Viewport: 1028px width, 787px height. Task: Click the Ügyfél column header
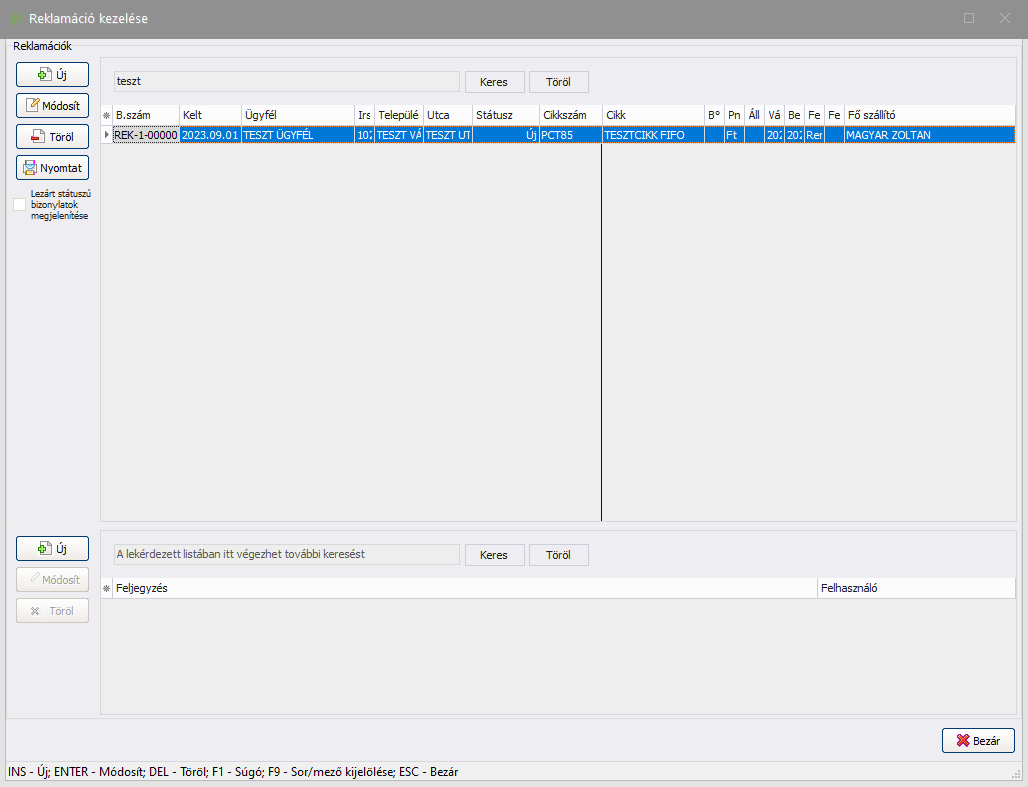pyautogui.click(x=298, y=115)
